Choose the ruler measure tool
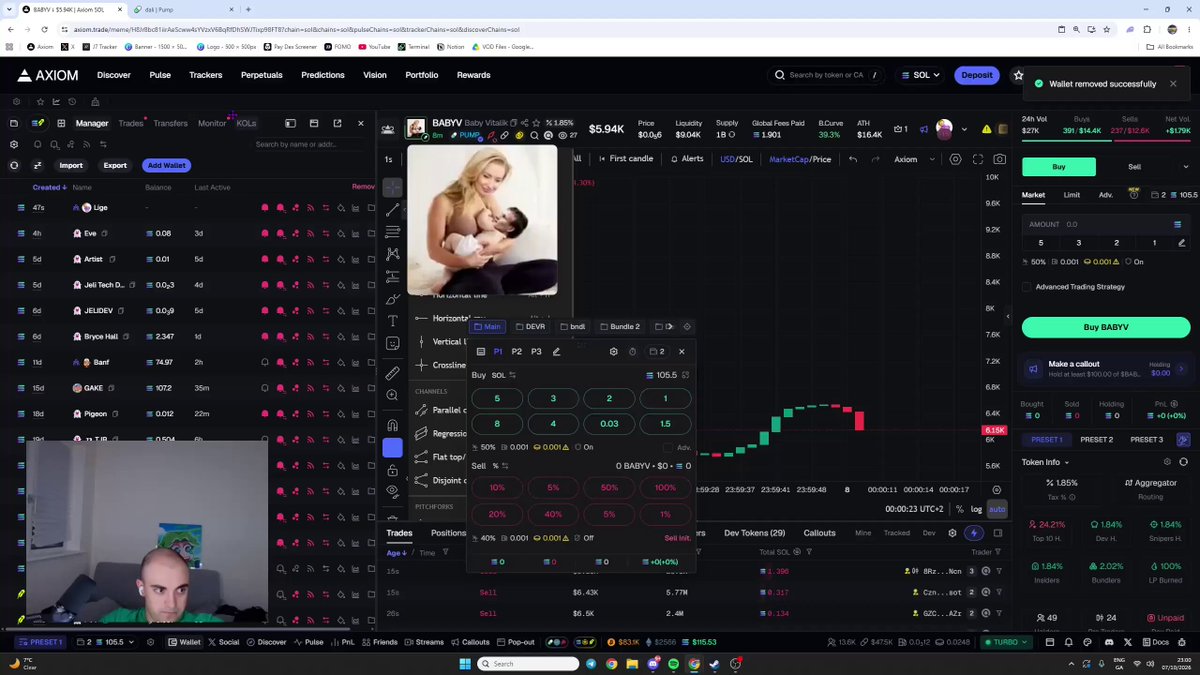 393,373
